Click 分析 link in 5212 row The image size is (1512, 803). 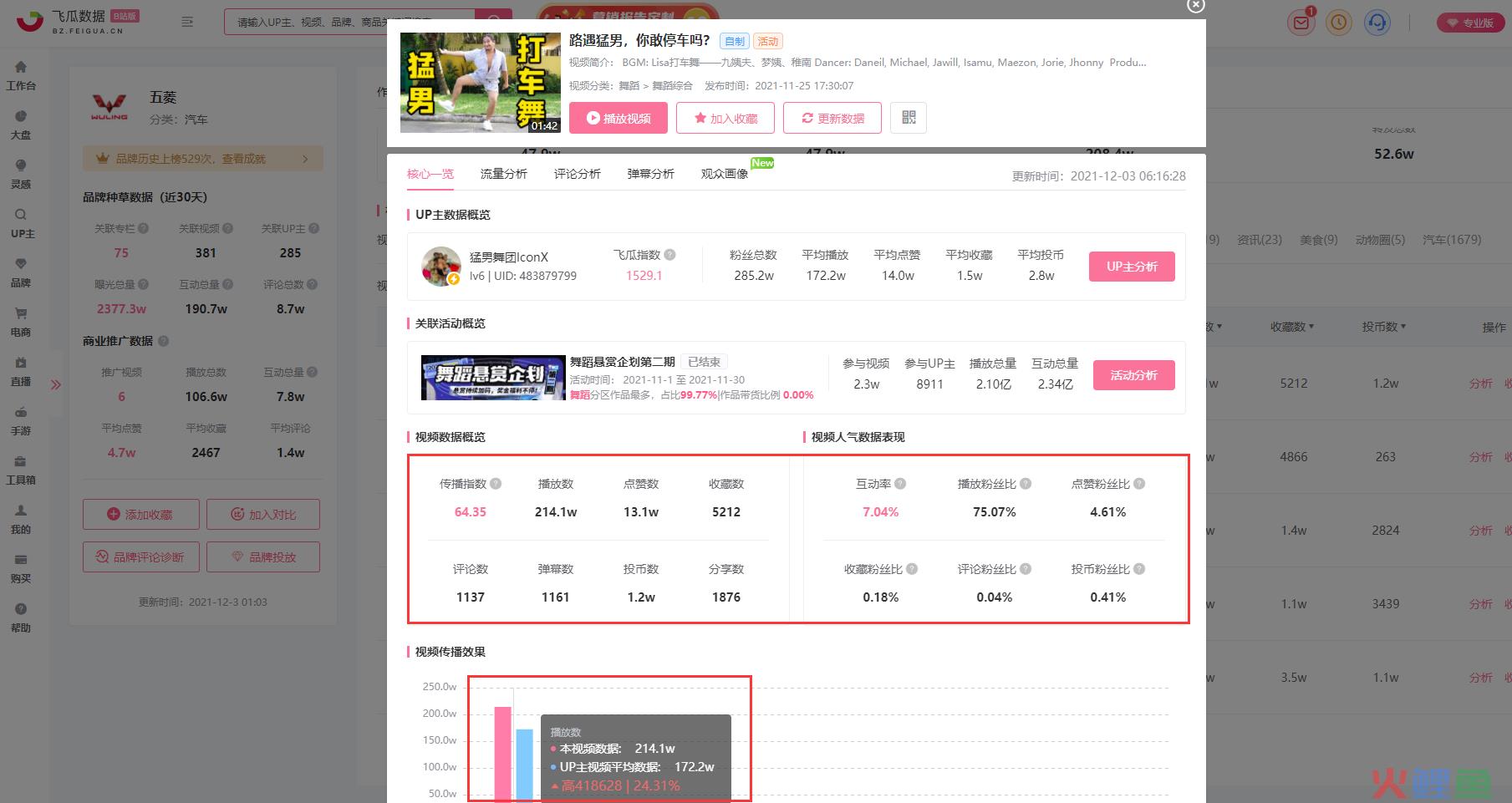coord(1480,384)
